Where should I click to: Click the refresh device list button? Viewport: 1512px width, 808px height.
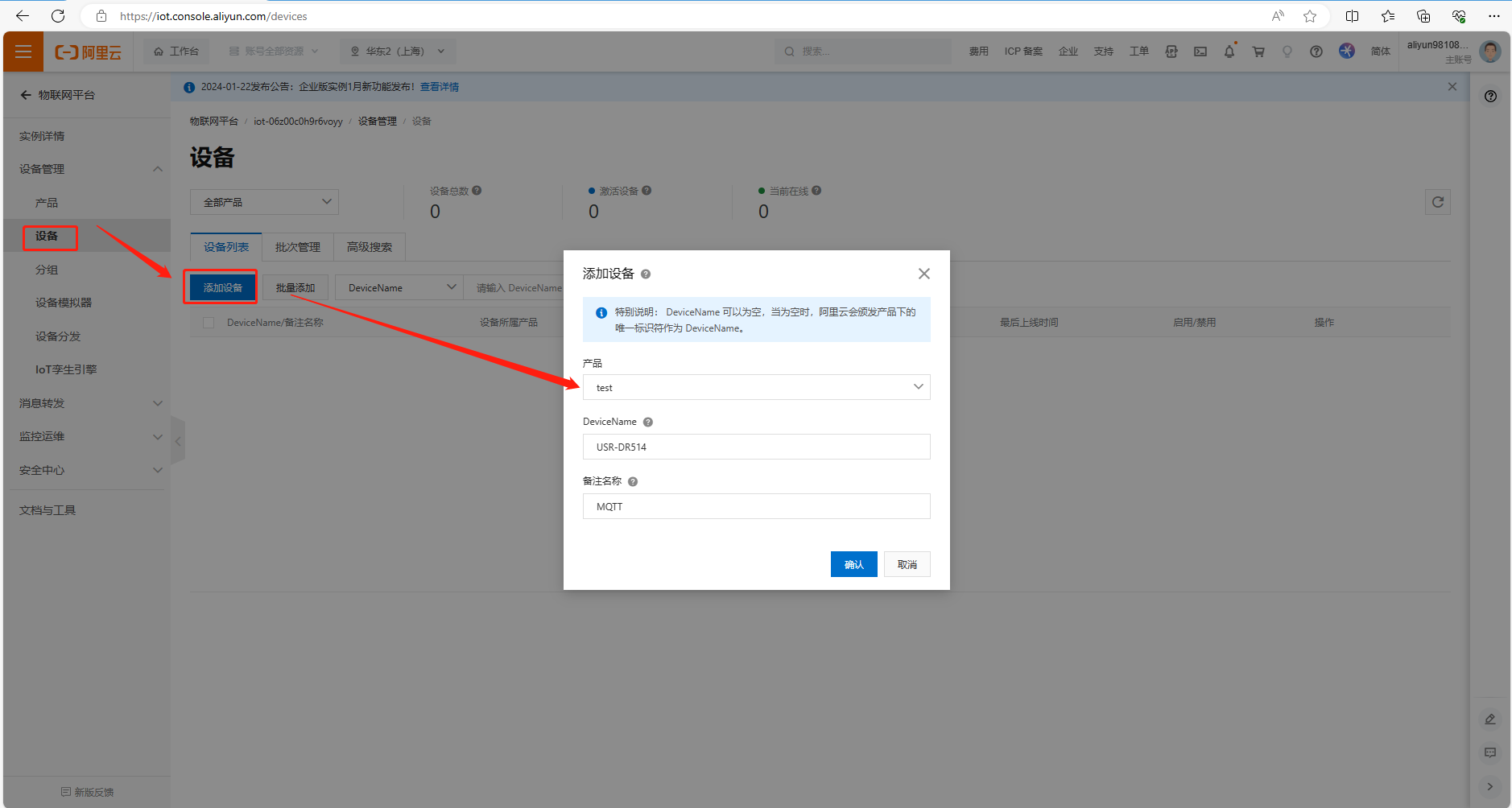[x=1437, y=202]
